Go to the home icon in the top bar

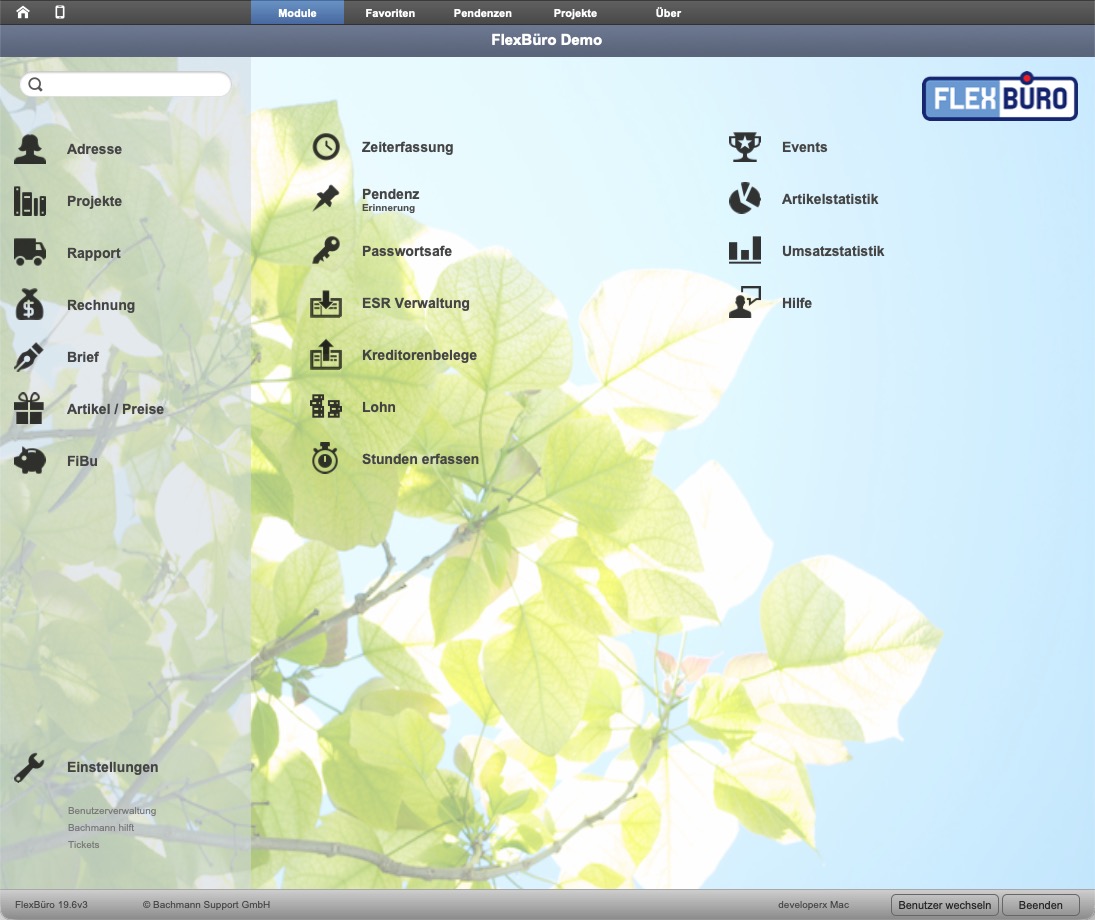click(23, 12)
